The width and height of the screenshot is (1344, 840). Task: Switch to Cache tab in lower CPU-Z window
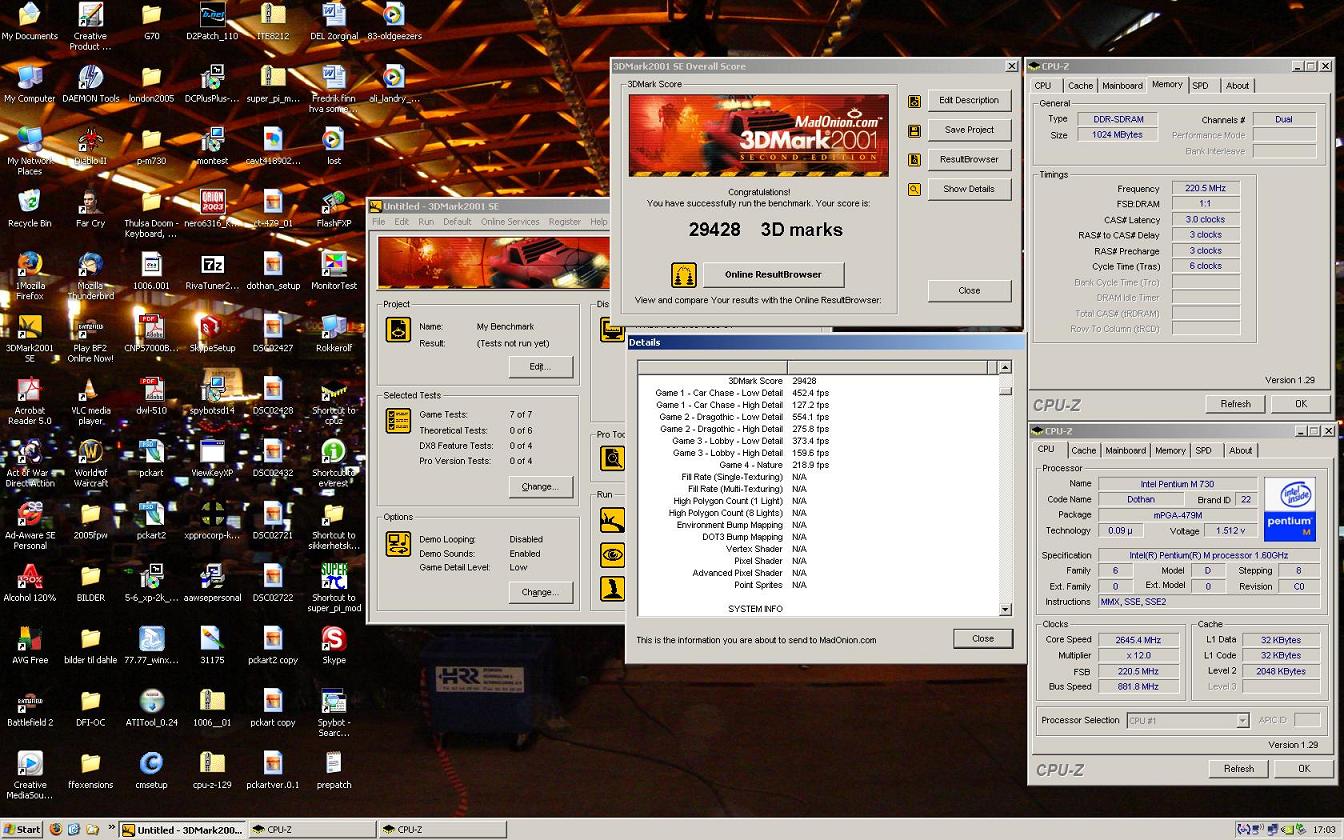1084,451
